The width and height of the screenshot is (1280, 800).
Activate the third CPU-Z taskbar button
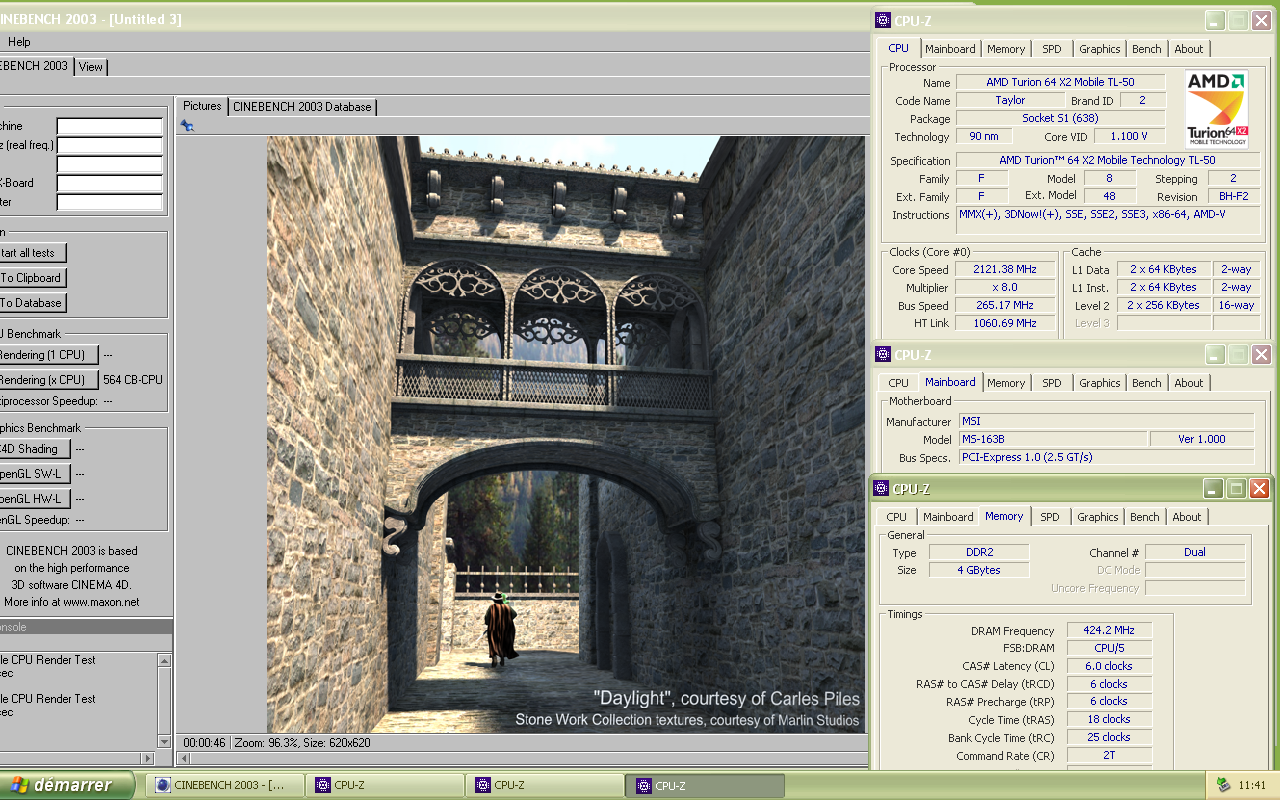705,785
